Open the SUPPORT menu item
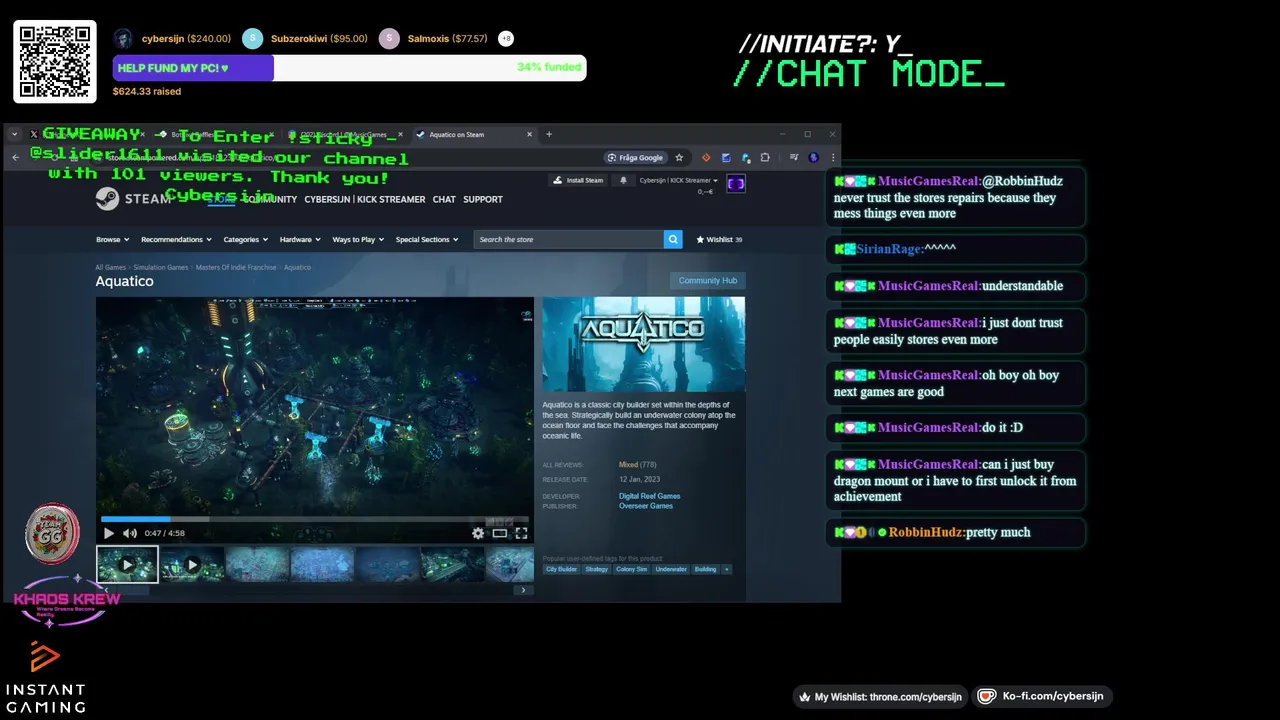 click(483, 199)
